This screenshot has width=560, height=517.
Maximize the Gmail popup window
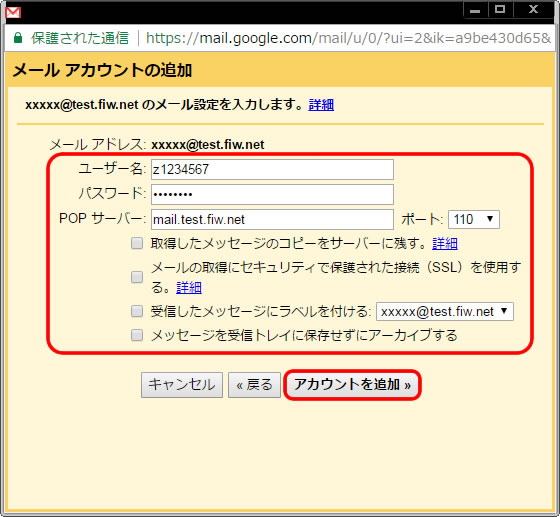500,10
